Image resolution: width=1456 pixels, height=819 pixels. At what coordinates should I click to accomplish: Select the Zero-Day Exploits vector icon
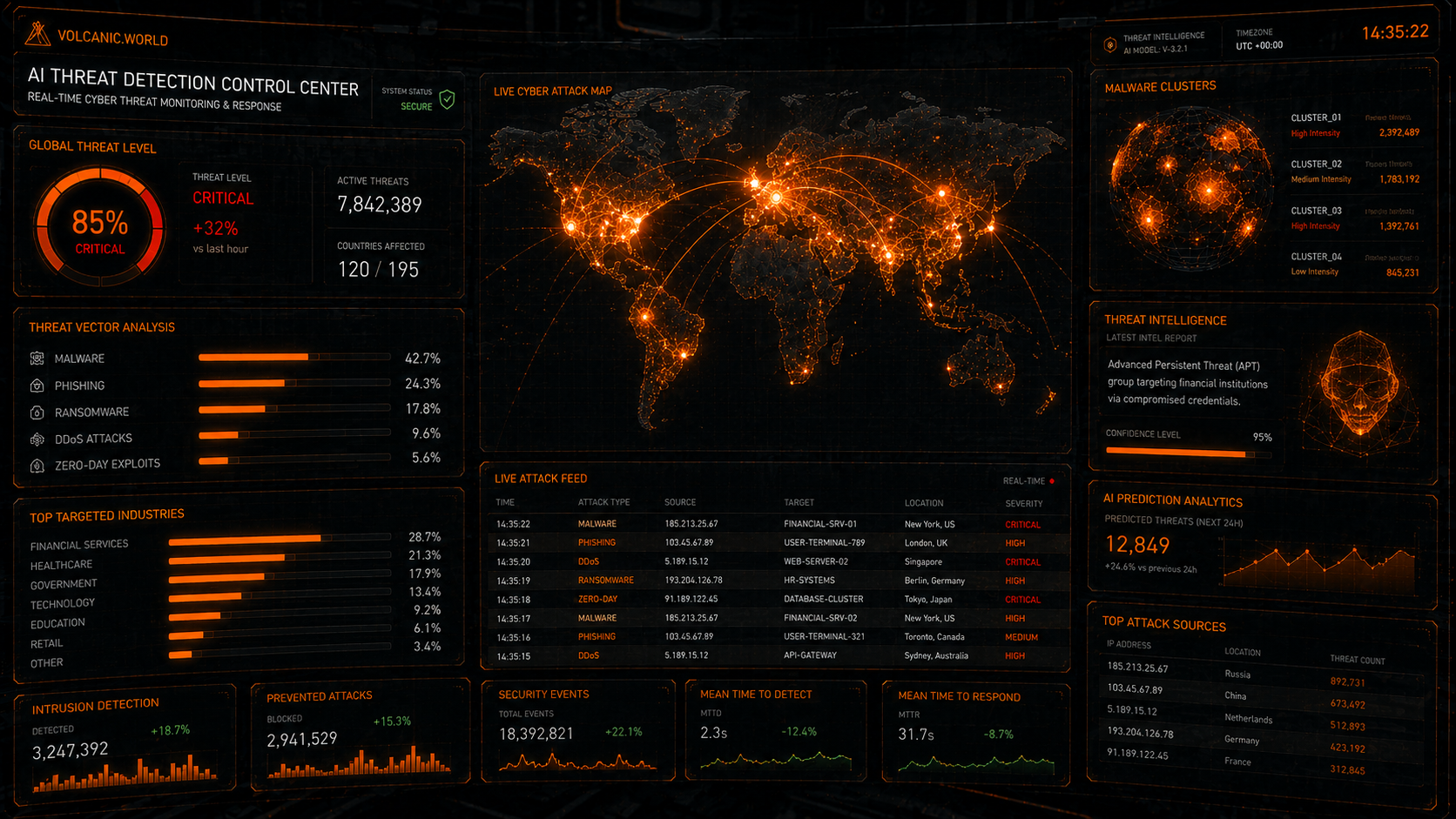[x=37, y=466]
